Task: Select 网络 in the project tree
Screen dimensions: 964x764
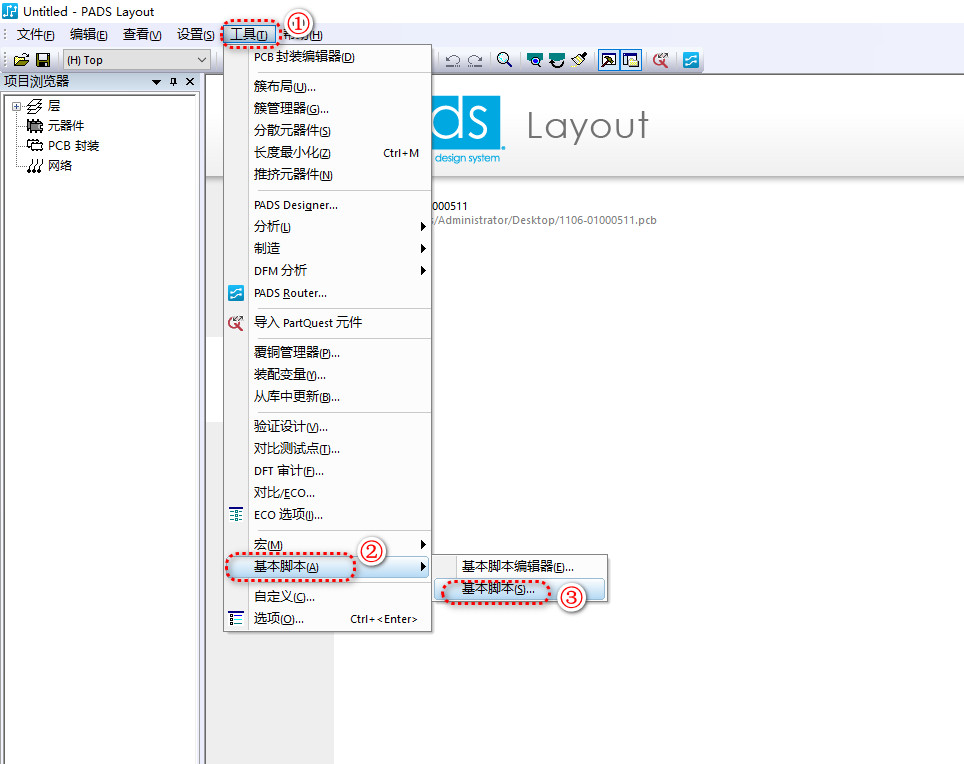Action: click(x=60, y=166)
